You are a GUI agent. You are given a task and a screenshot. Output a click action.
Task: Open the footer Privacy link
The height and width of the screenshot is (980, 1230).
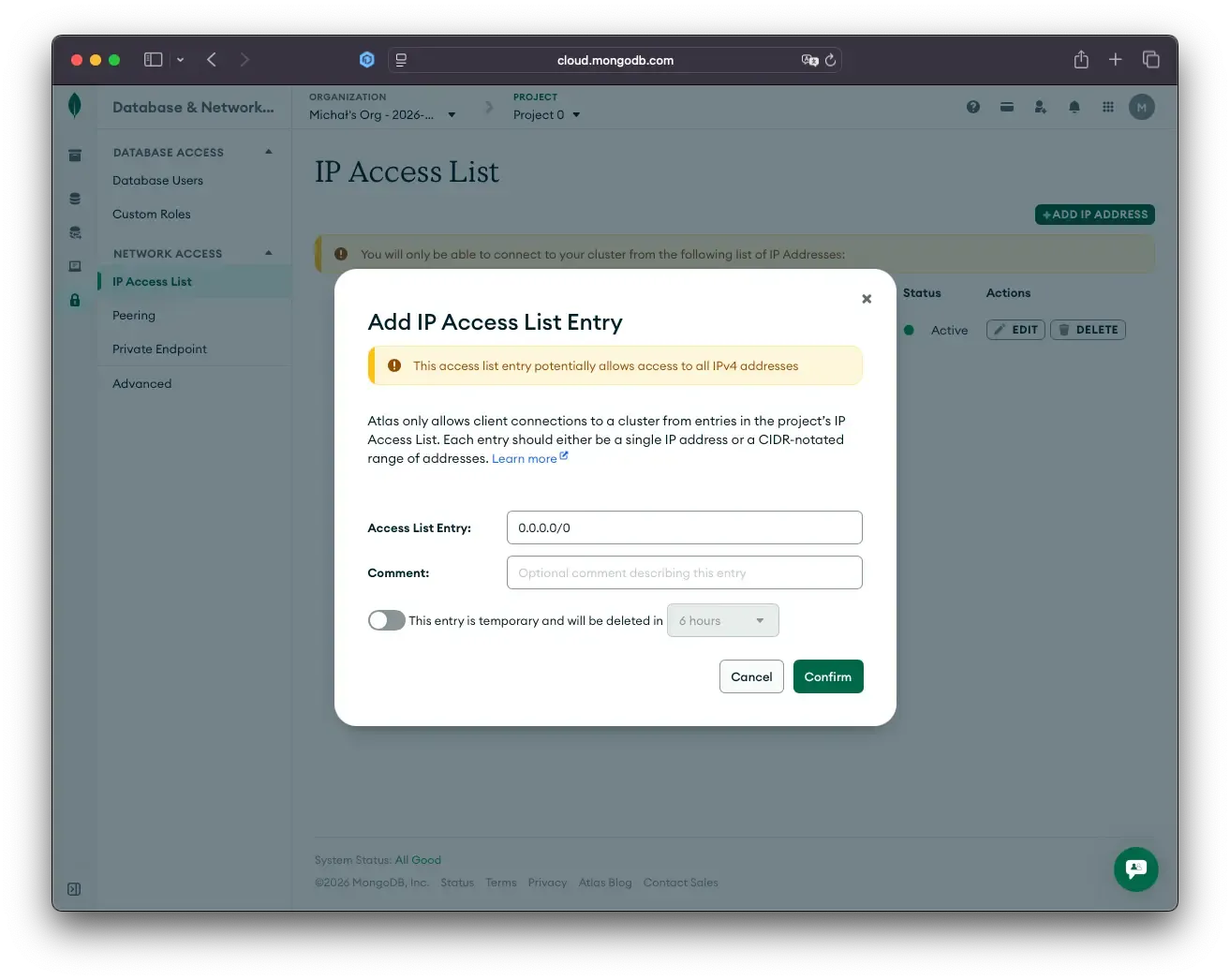547,883
